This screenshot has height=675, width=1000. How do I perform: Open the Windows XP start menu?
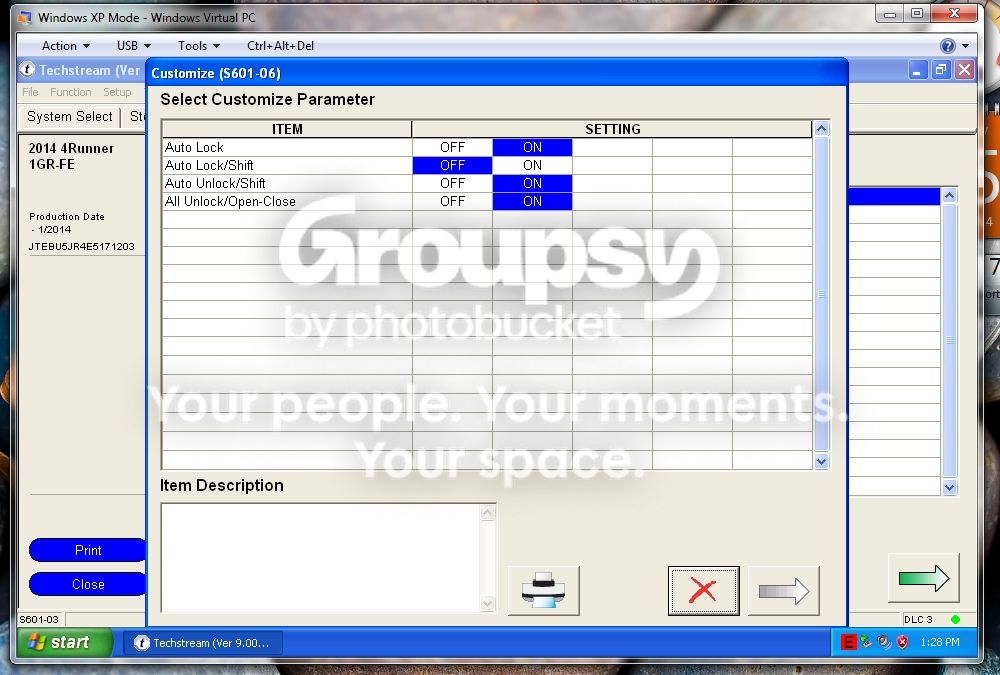(65, 642)
